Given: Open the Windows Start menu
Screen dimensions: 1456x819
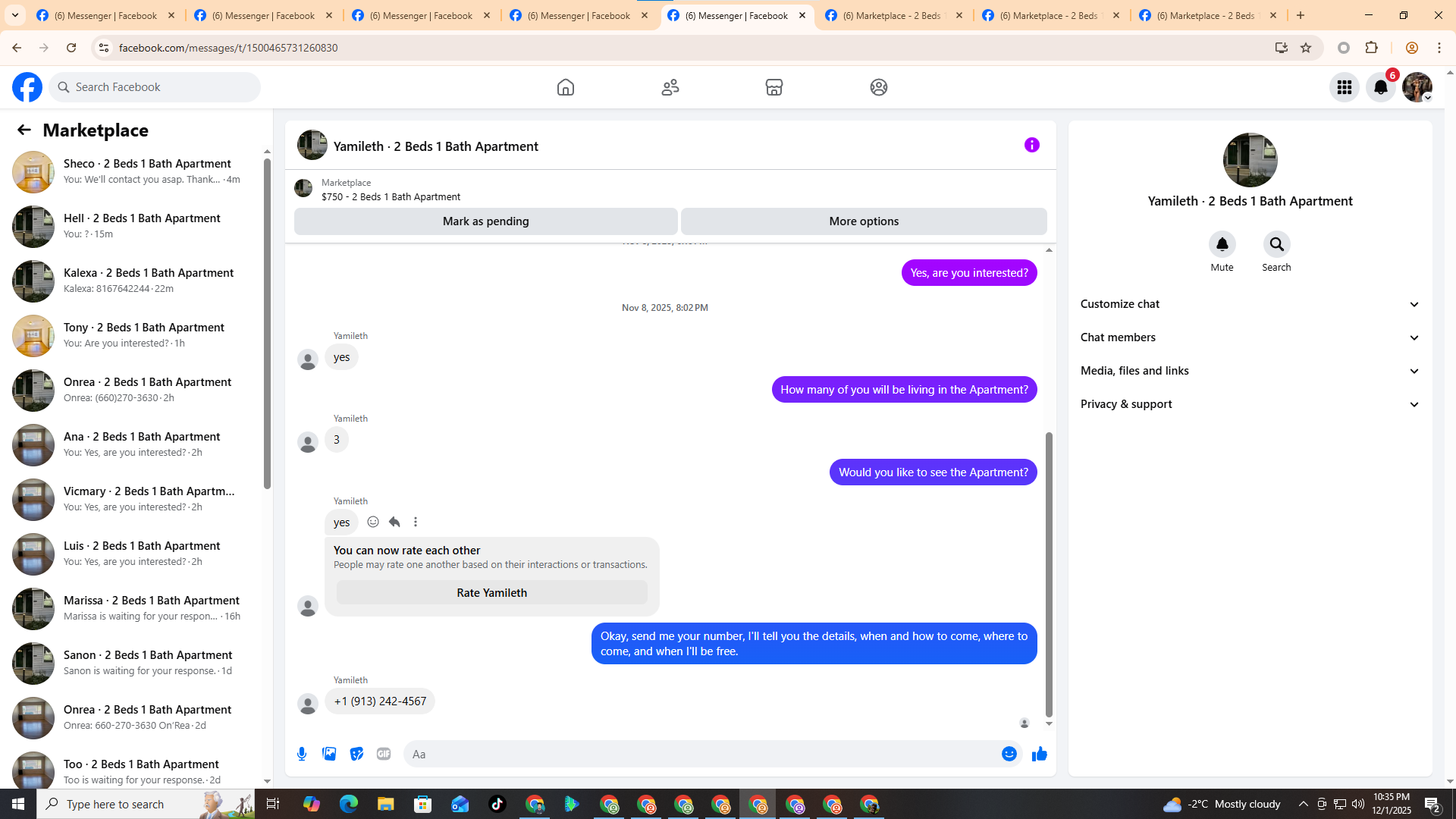Looking at the screenshot, I should pos(18,804).
